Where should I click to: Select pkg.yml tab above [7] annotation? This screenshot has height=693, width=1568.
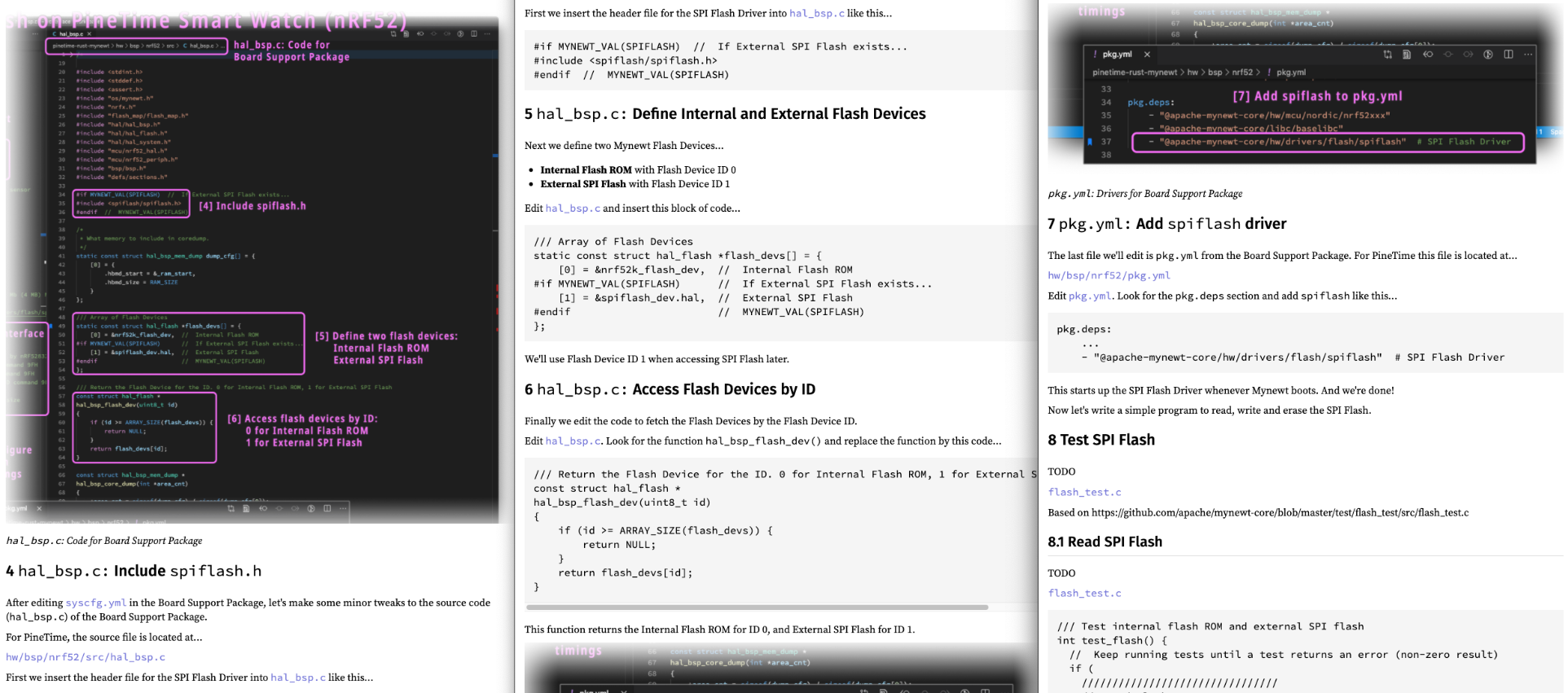1117,55
